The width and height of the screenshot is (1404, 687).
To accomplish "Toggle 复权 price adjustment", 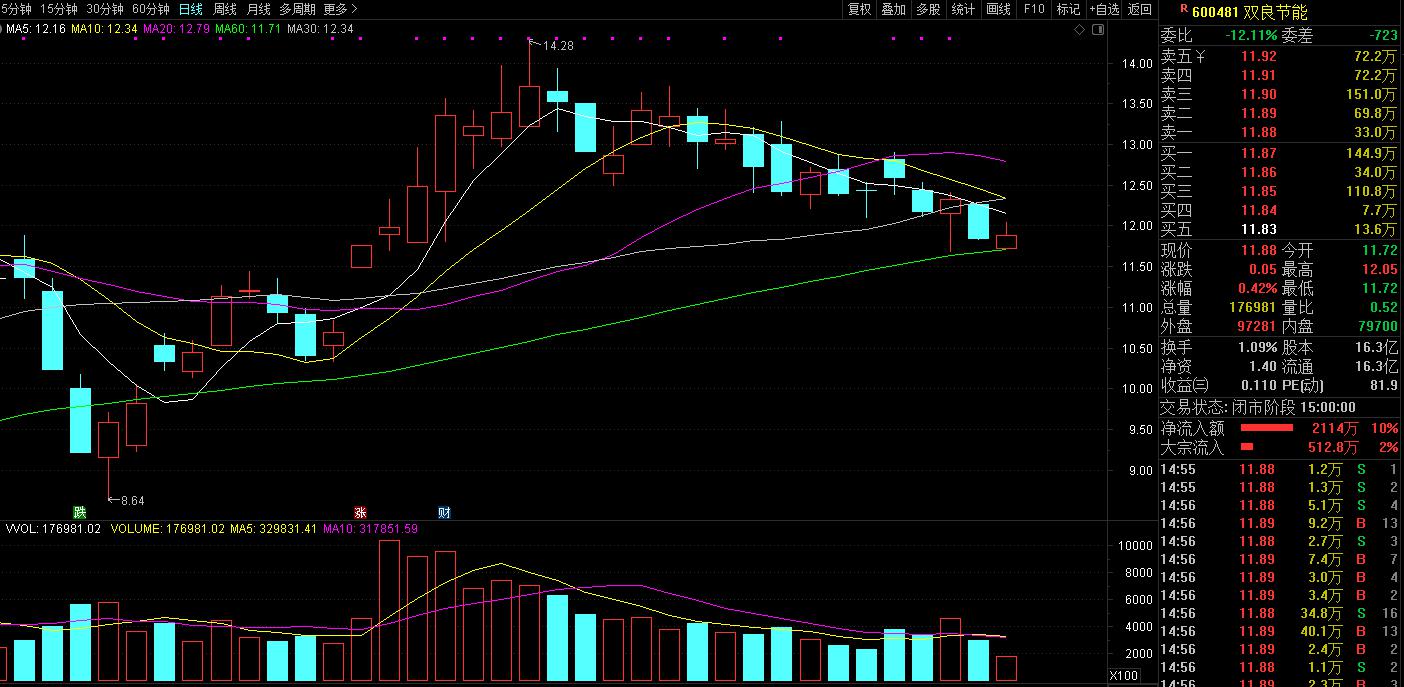I will [859, 9].
